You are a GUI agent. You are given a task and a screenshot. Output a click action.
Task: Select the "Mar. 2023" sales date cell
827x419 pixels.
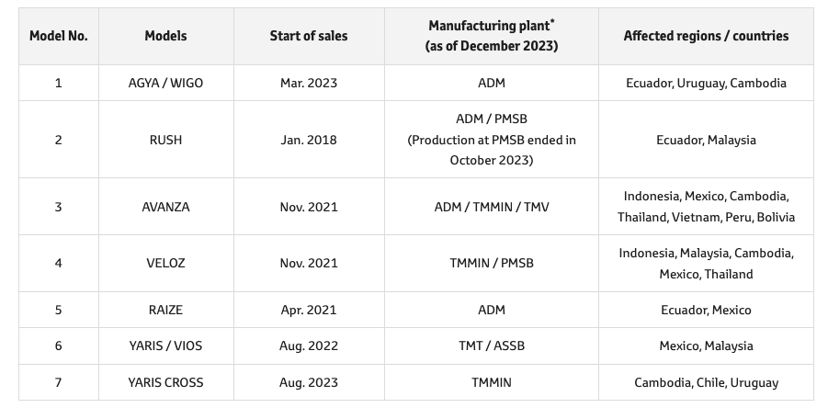[x=308, y=83]
